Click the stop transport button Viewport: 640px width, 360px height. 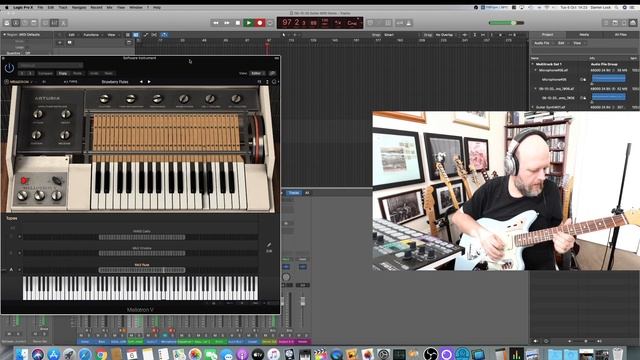coord(238,23)
